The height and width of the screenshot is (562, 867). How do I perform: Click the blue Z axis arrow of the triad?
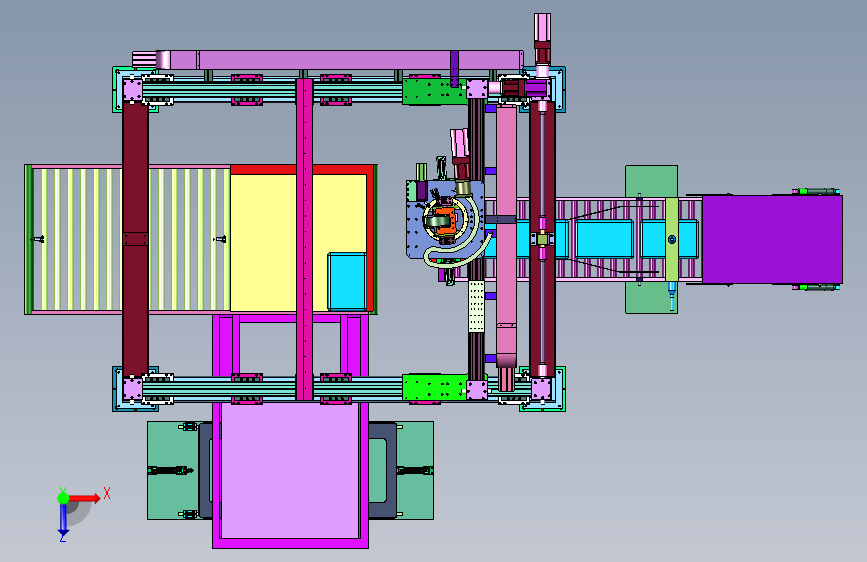click(x=64, y=520)
